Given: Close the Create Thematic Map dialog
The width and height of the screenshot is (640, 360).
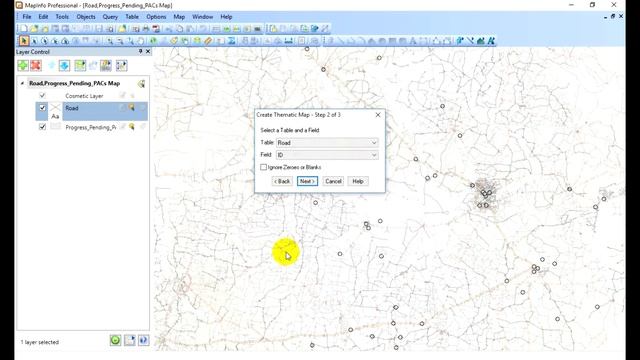Looking at the screenshot, I should tap(378, 115).
